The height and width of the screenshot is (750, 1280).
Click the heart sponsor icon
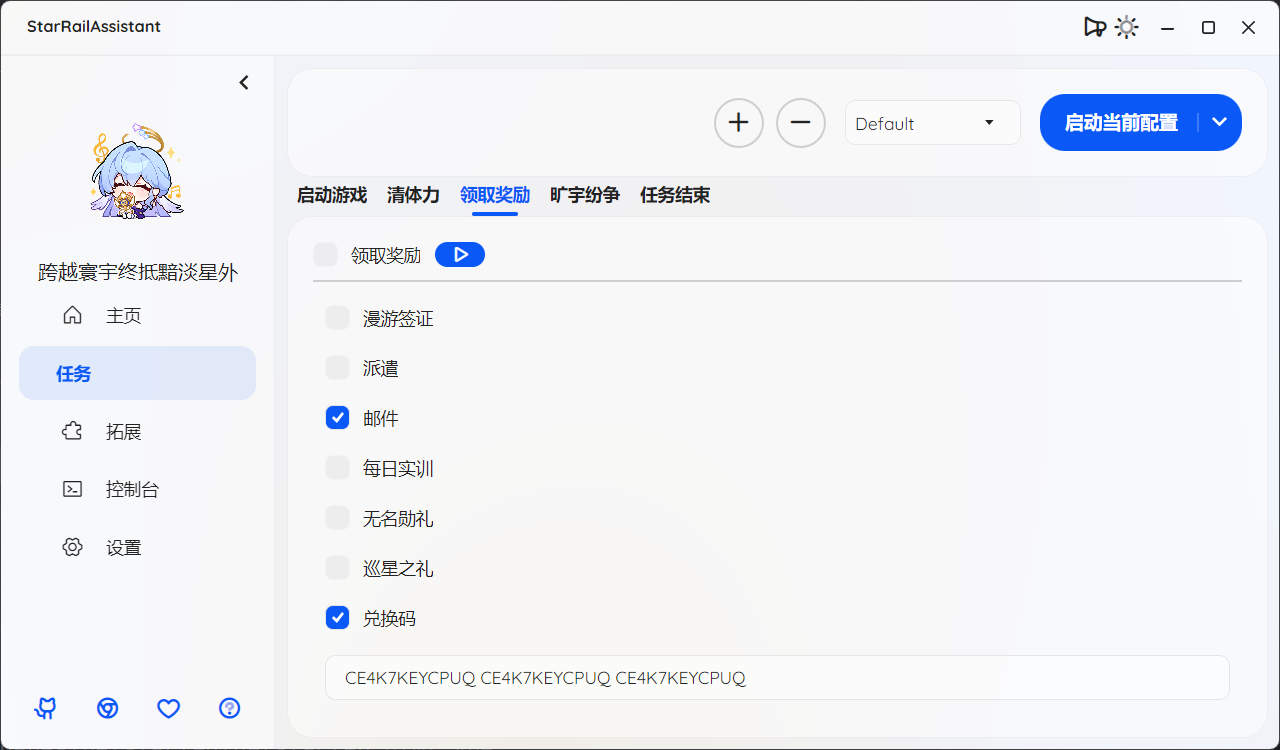[x=168, y=708]
